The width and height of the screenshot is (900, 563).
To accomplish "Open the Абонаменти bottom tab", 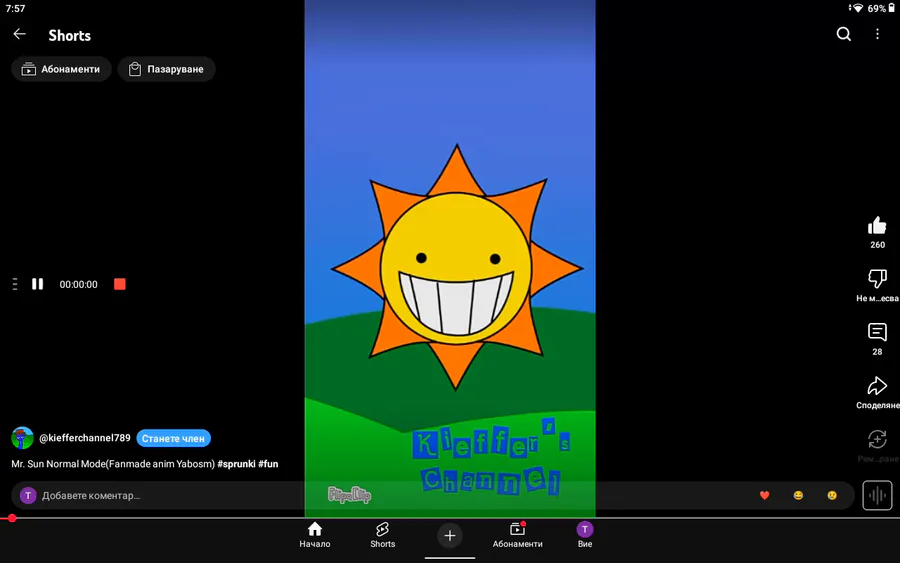I will coord(517,535).
